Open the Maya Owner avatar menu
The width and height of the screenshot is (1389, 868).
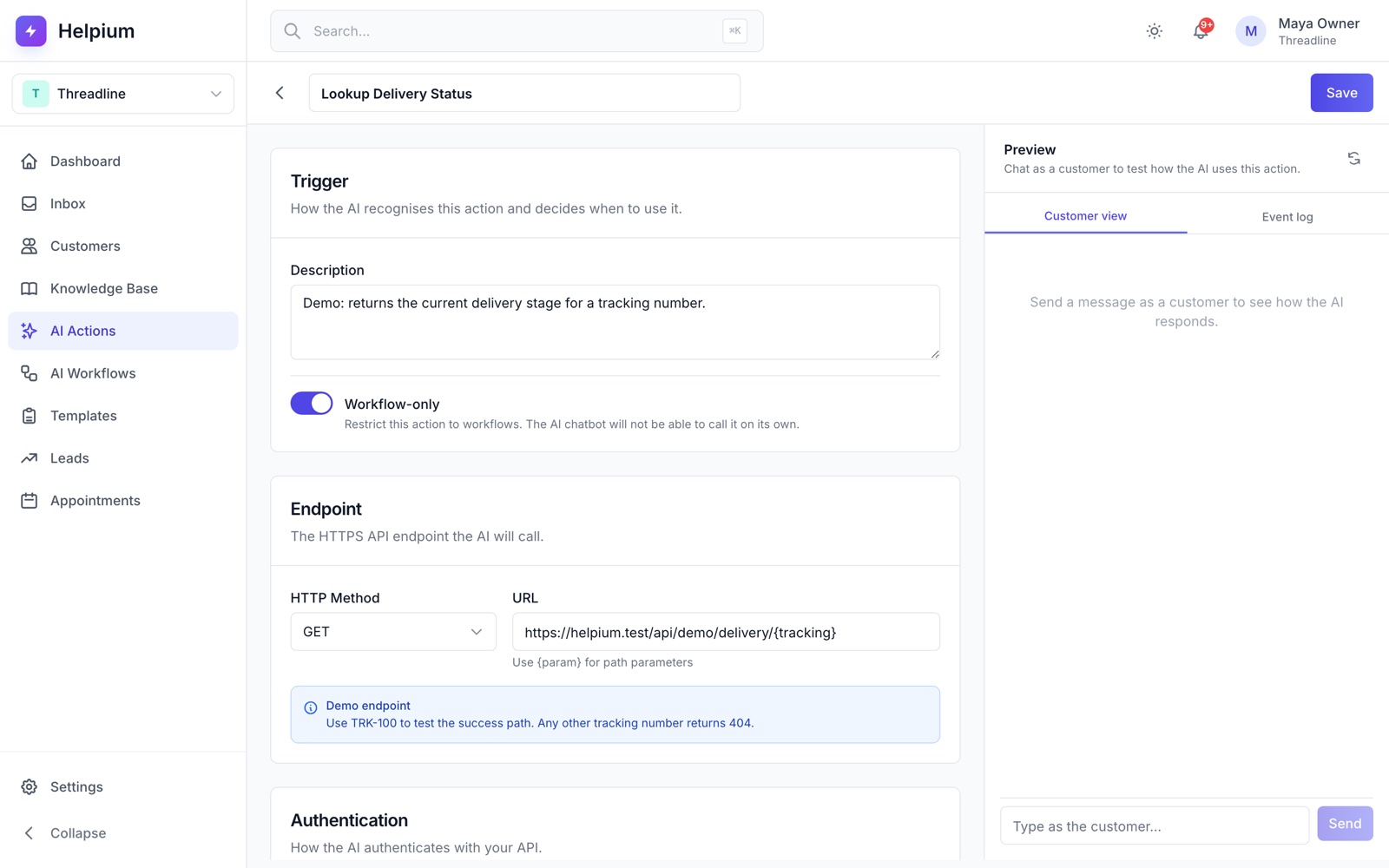pos(1251,31)
